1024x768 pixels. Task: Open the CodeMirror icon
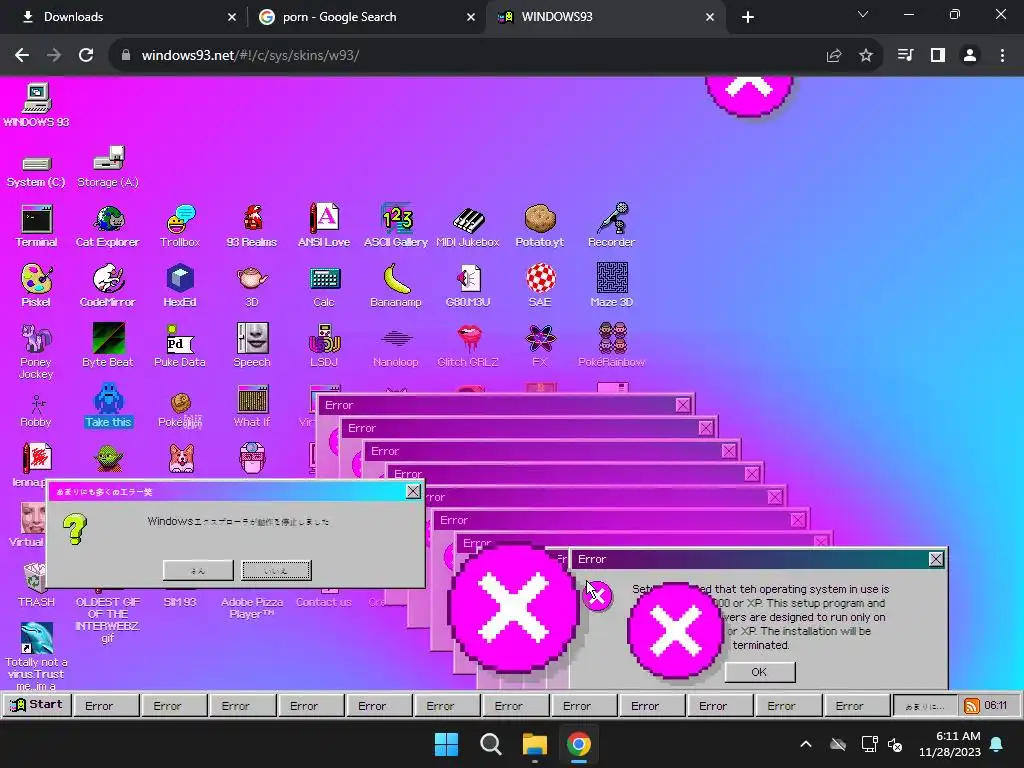(x=108, y=286)
